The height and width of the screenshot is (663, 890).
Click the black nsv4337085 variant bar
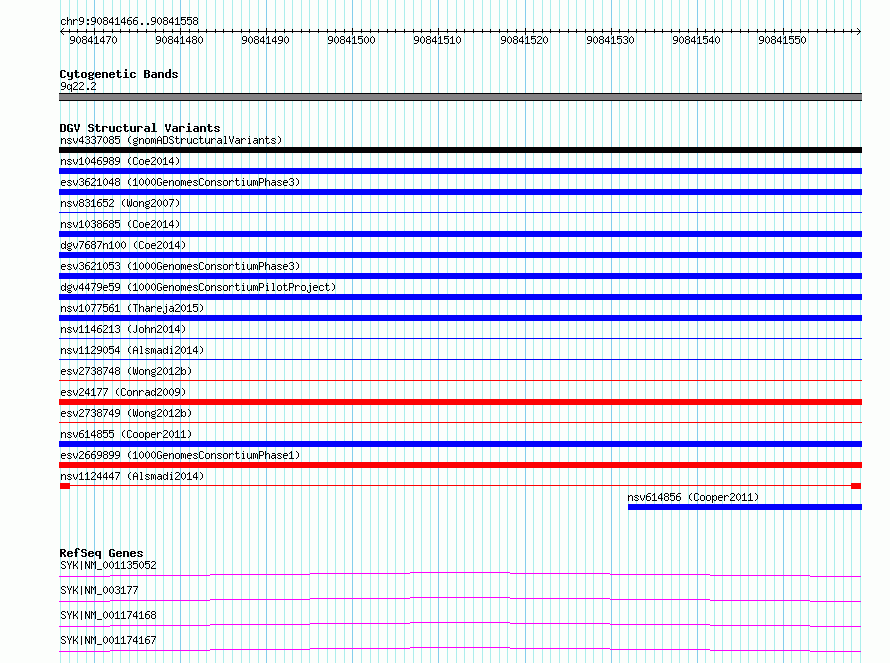[460, 150]
